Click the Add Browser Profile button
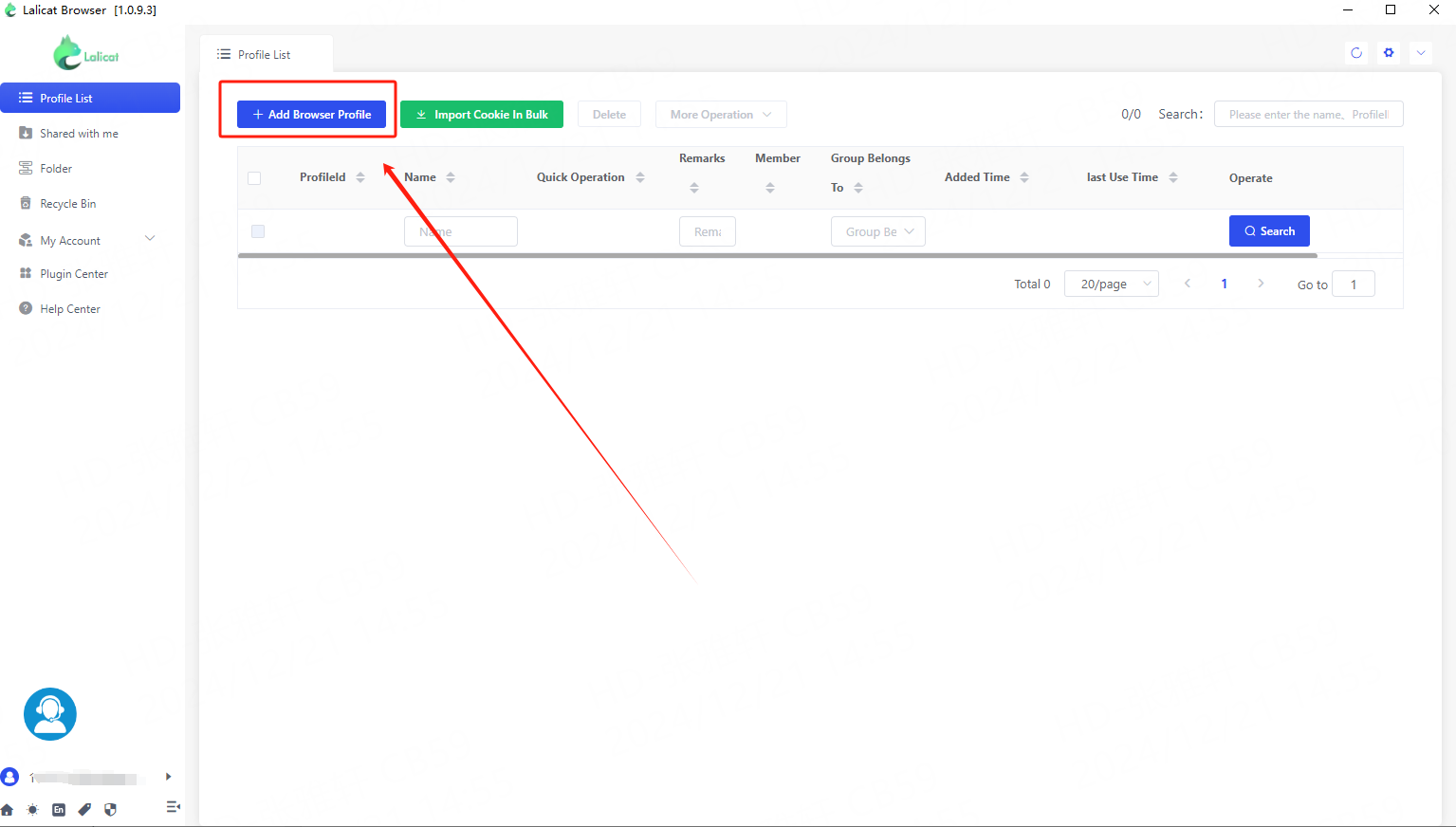This screenshot has width=1456, height=827. coord(311,115)
